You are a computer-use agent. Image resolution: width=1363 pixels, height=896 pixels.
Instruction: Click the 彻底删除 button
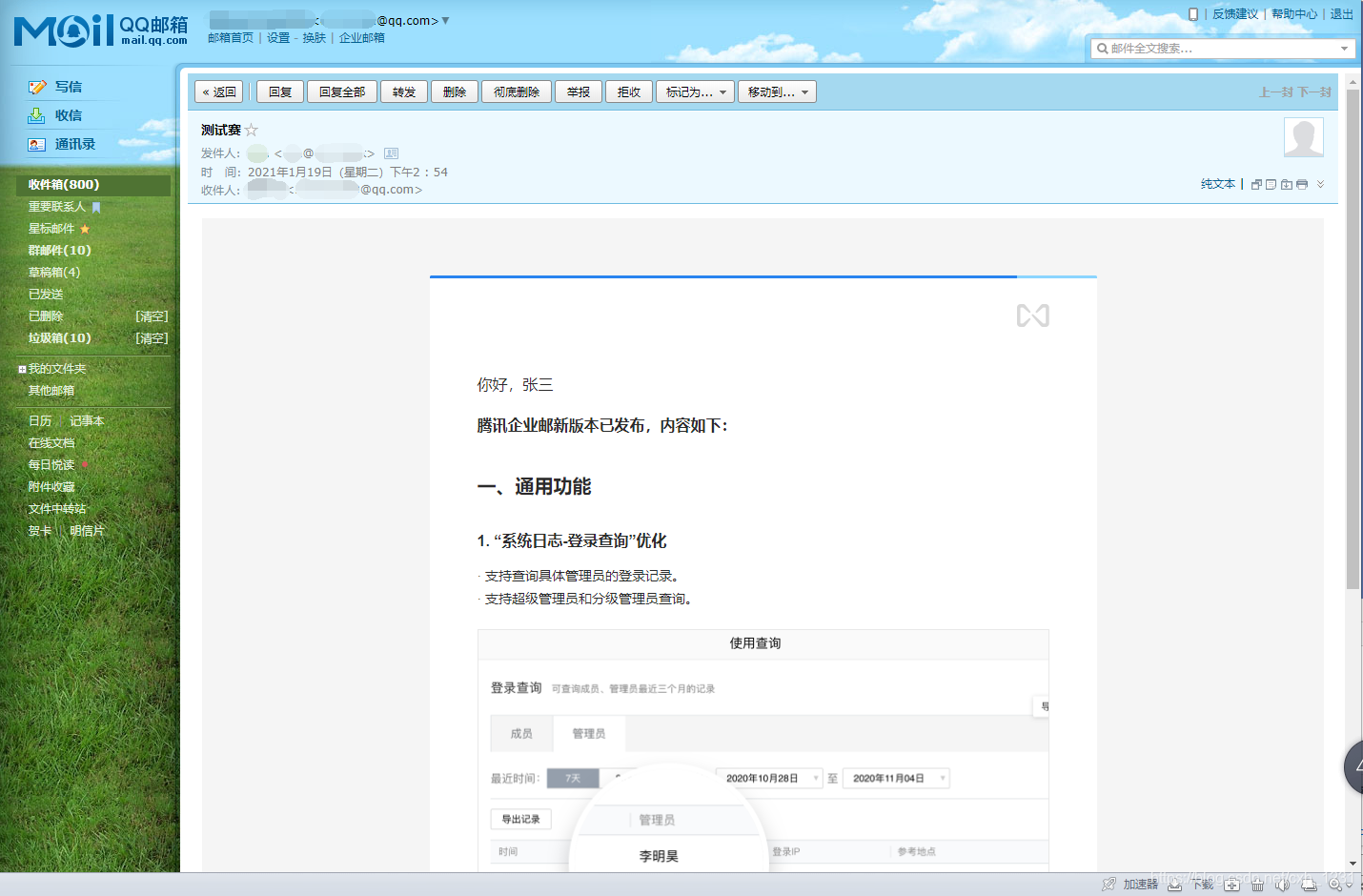[517, 92]
